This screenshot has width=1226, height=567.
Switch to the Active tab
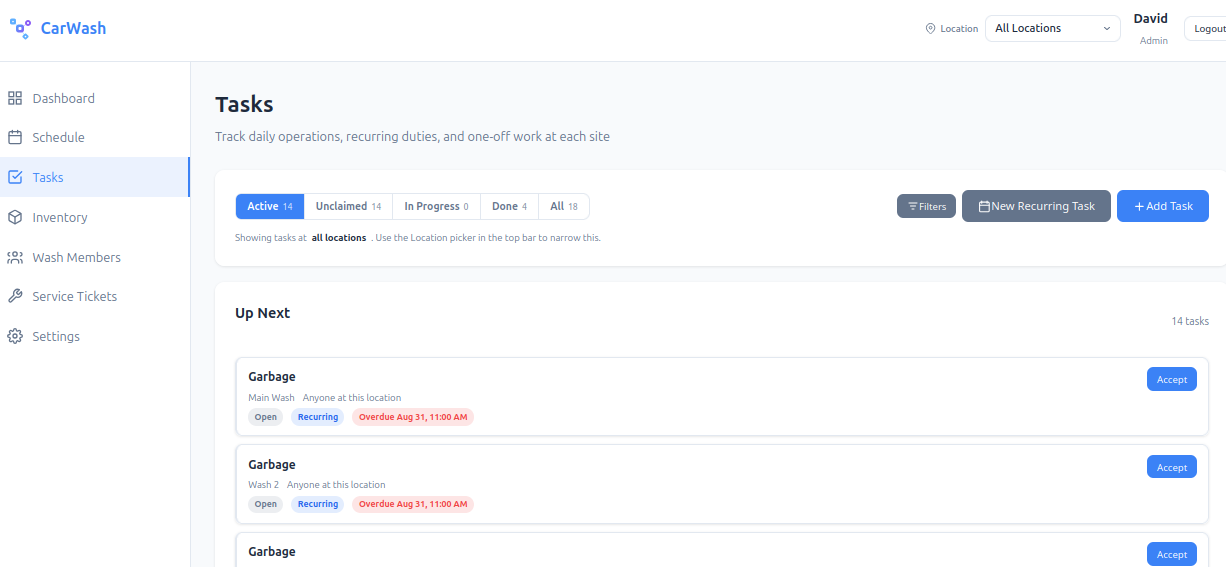point(270,206)
